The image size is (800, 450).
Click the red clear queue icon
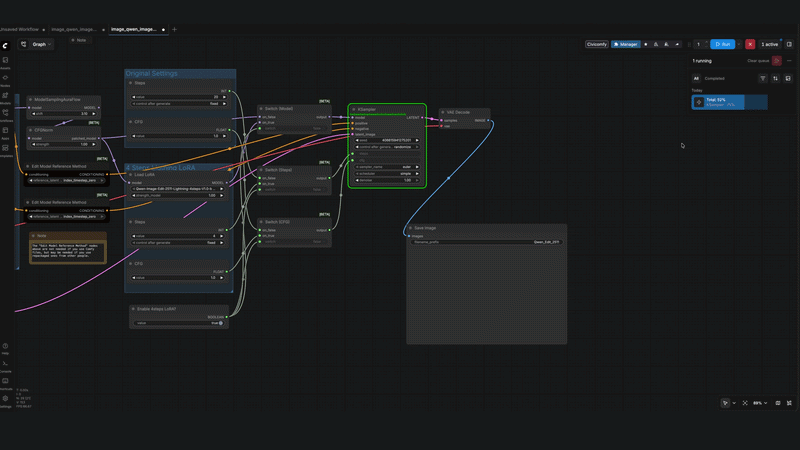tap(777, 61)
